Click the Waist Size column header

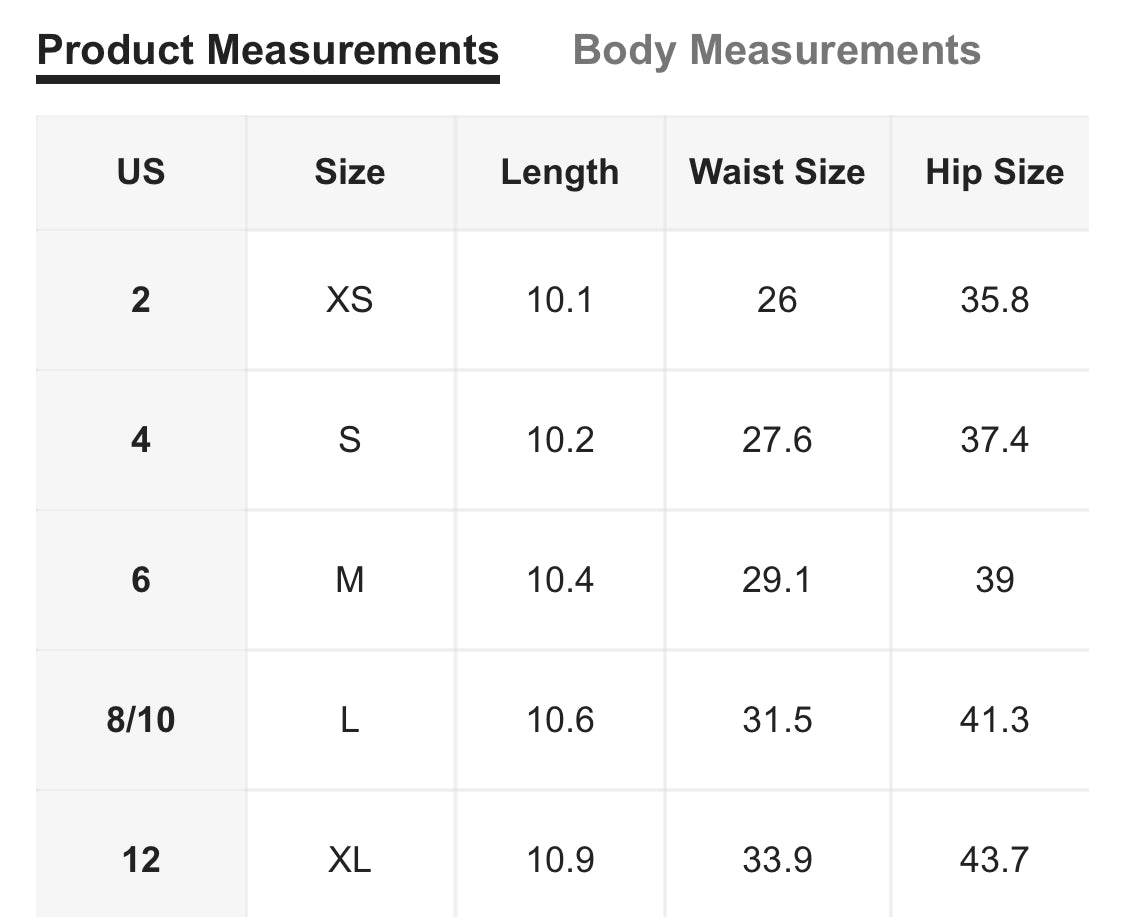[777, 172]
